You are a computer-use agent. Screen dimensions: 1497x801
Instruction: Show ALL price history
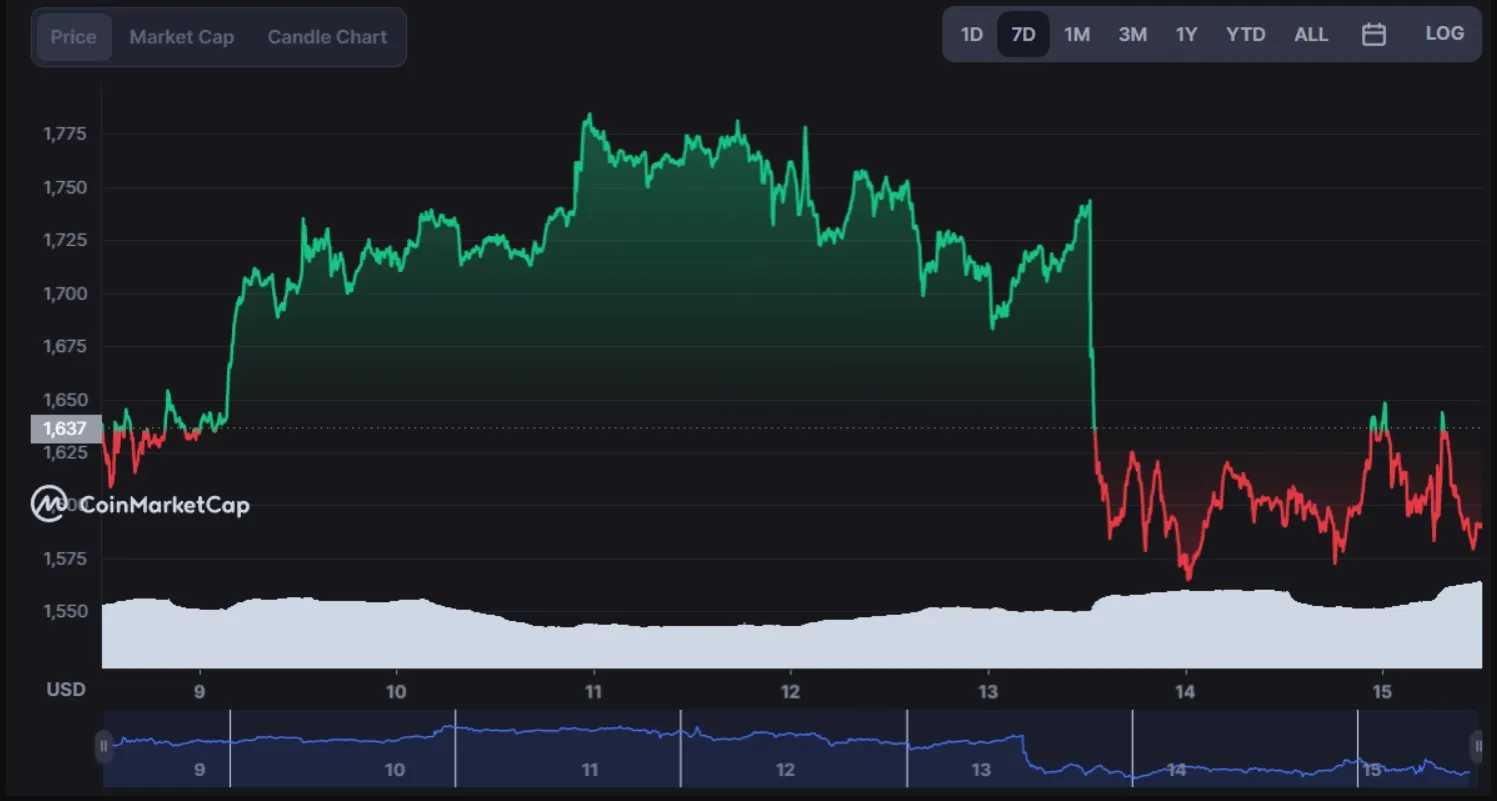pos(1311,34)
